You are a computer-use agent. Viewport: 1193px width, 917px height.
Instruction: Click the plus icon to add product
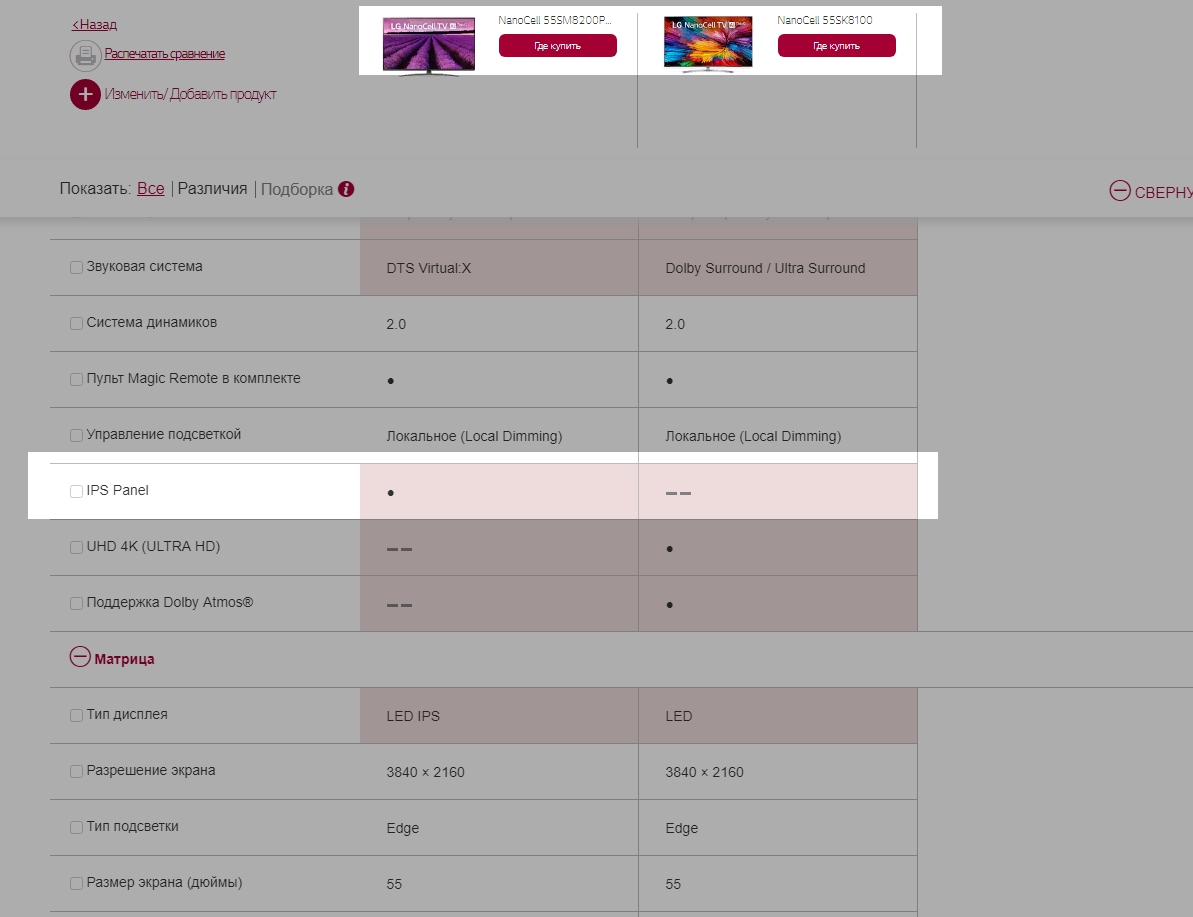(85, 95)
